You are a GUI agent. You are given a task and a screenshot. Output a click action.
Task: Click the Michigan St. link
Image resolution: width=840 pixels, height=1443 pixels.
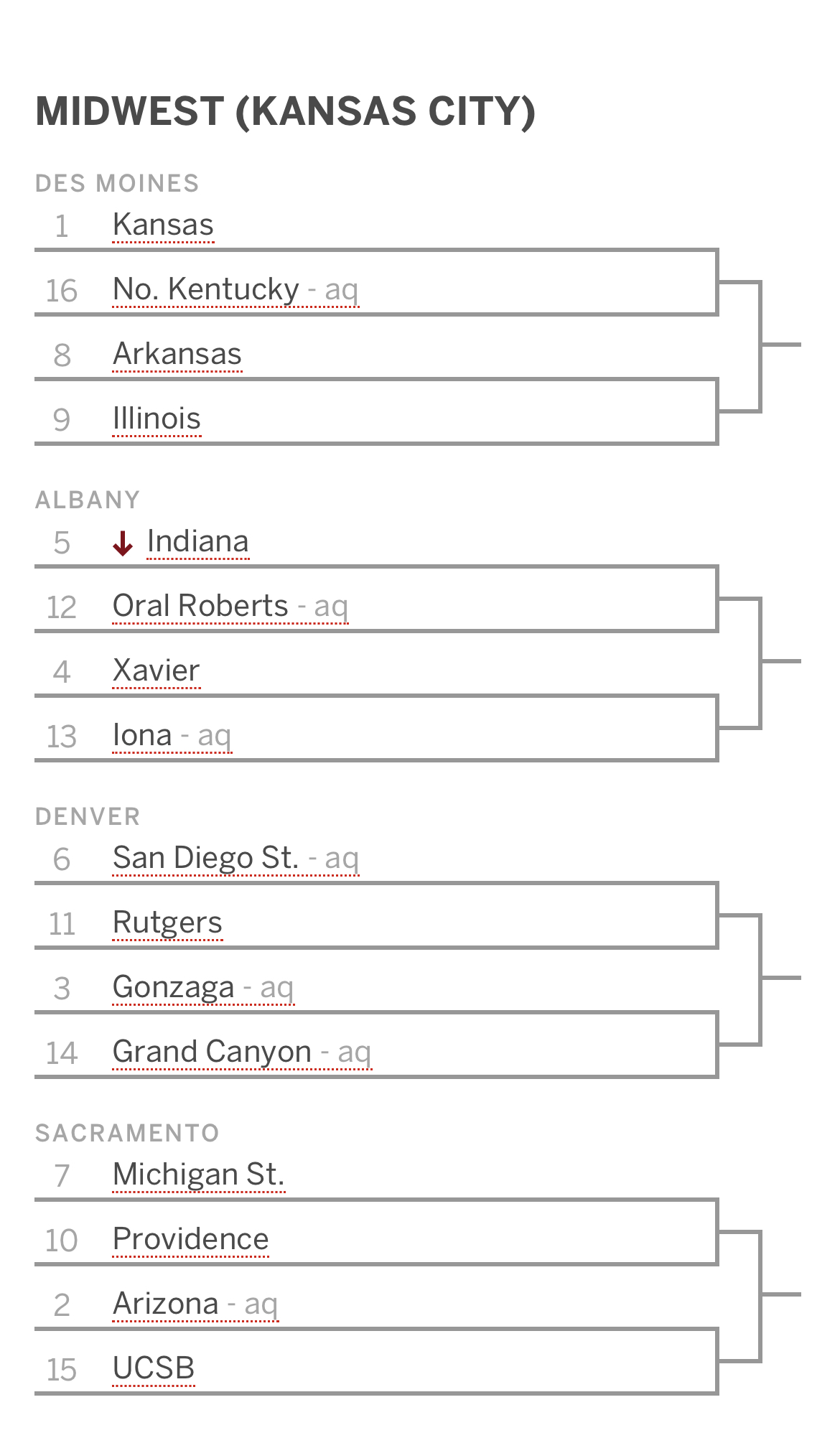click(199, 1175)
